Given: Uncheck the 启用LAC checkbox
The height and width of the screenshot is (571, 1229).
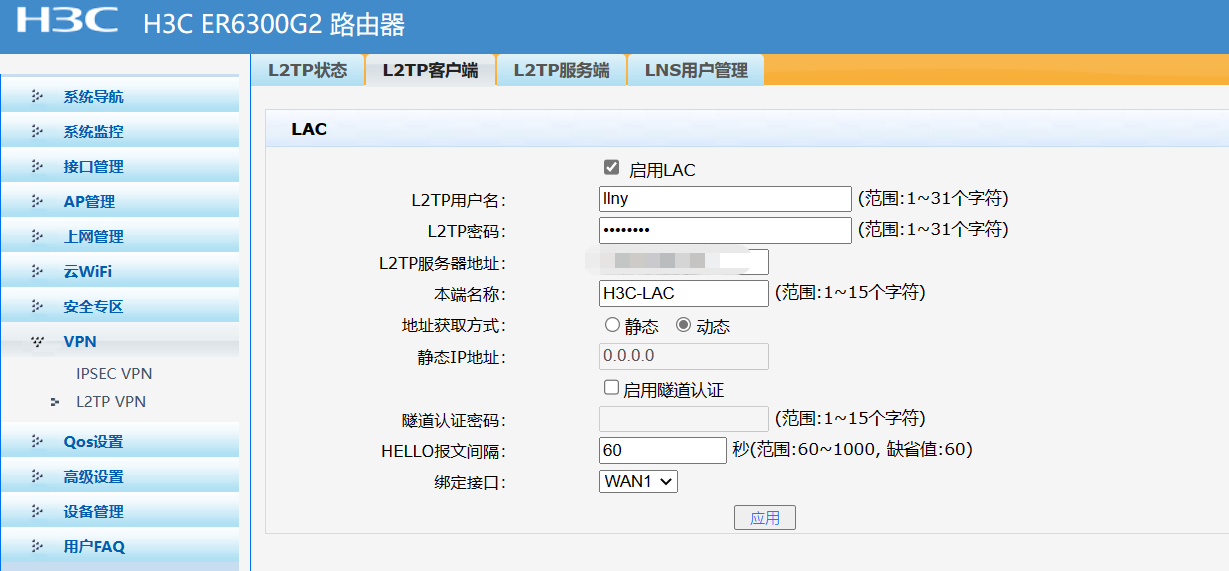Looking at the screenshot, I should 611,168.
